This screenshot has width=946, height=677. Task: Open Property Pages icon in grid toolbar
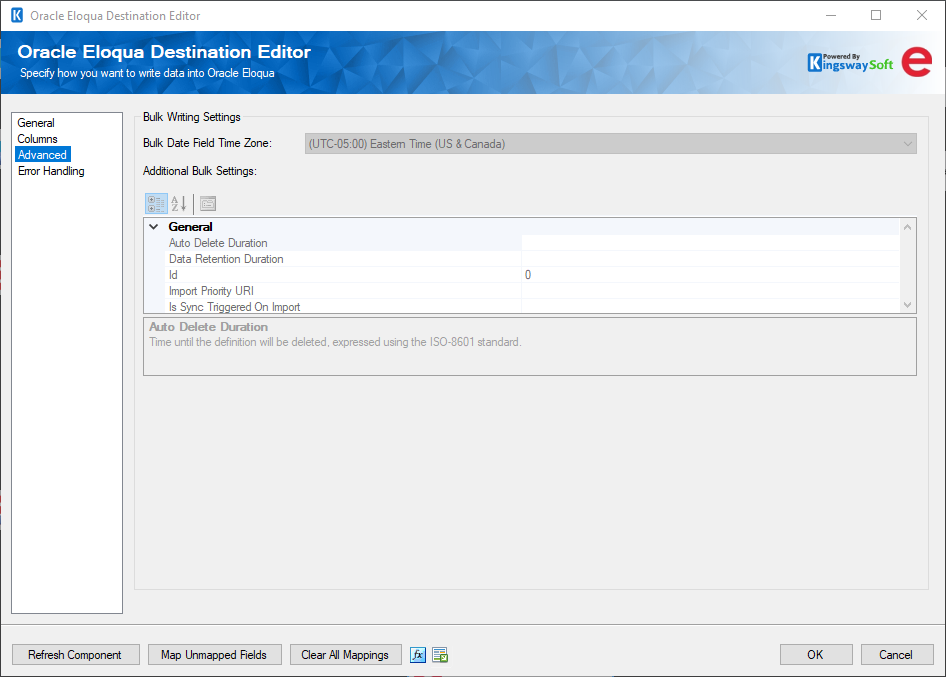(x=208, y=204)
